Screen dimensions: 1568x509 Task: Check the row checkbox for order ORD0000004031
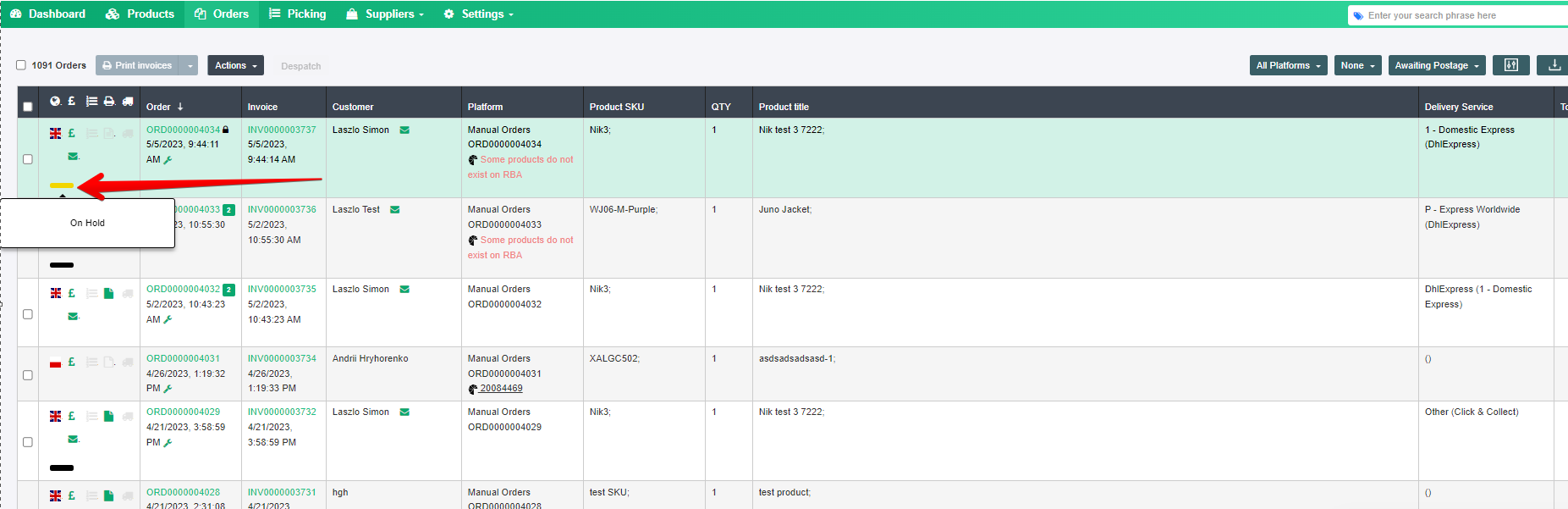28,375
